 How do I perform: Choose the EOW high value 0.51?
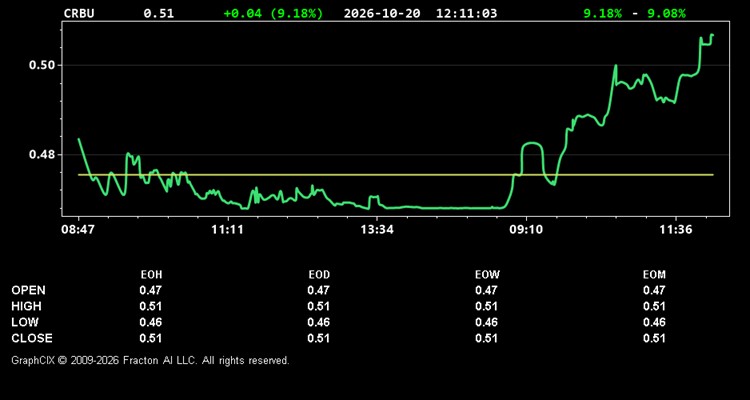tap(486, 306)
